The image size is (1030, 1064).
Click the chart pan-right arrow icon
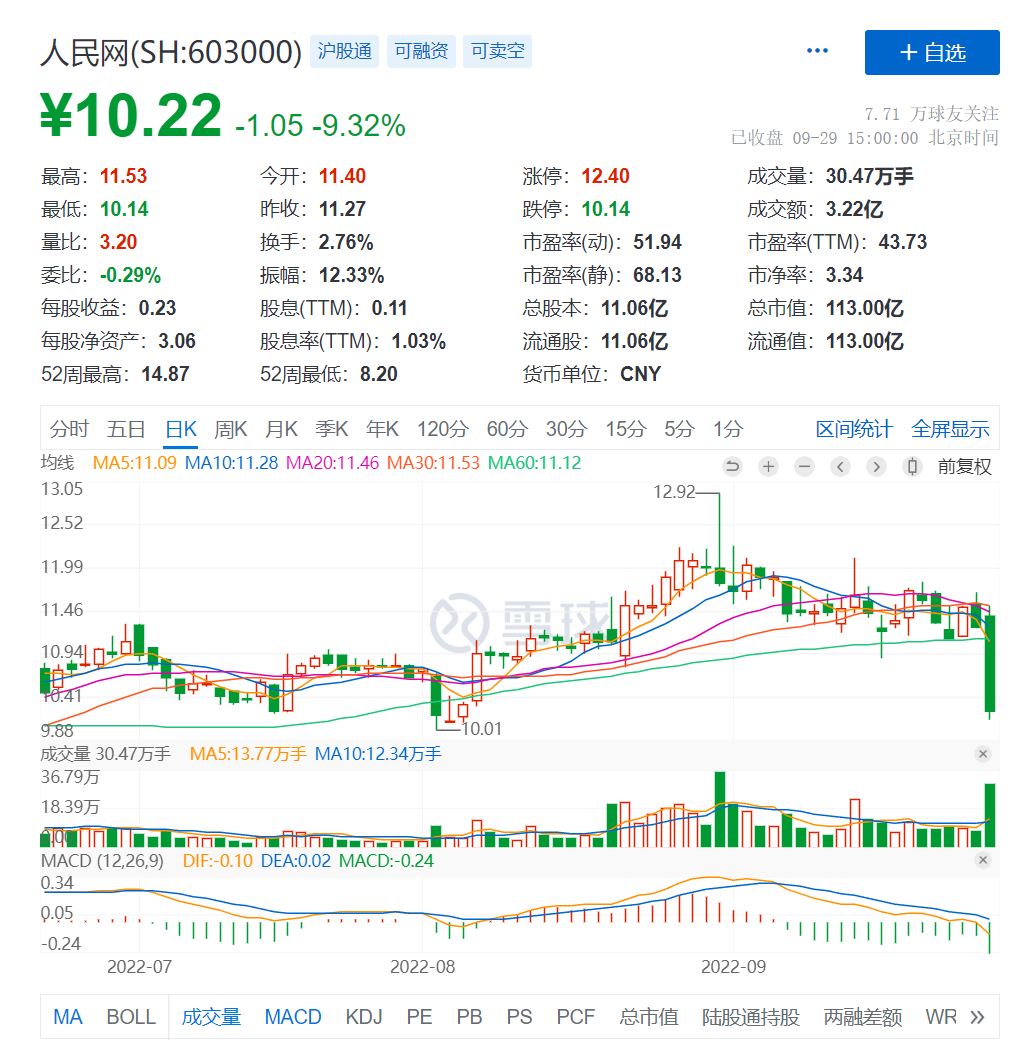876,466
